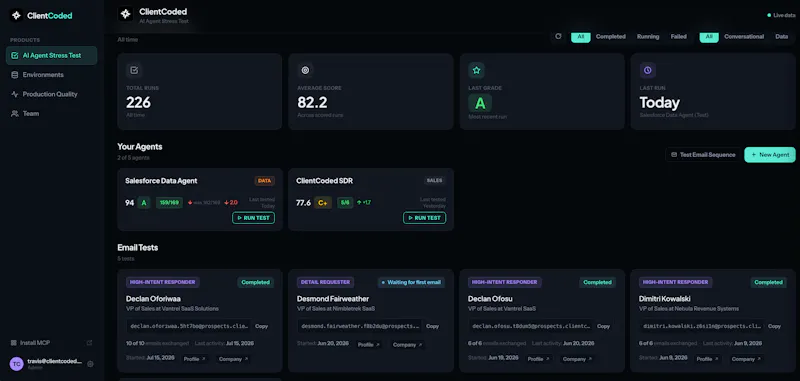
Task: Click the Last Grade star icon
Action: [x=477, y=70]
